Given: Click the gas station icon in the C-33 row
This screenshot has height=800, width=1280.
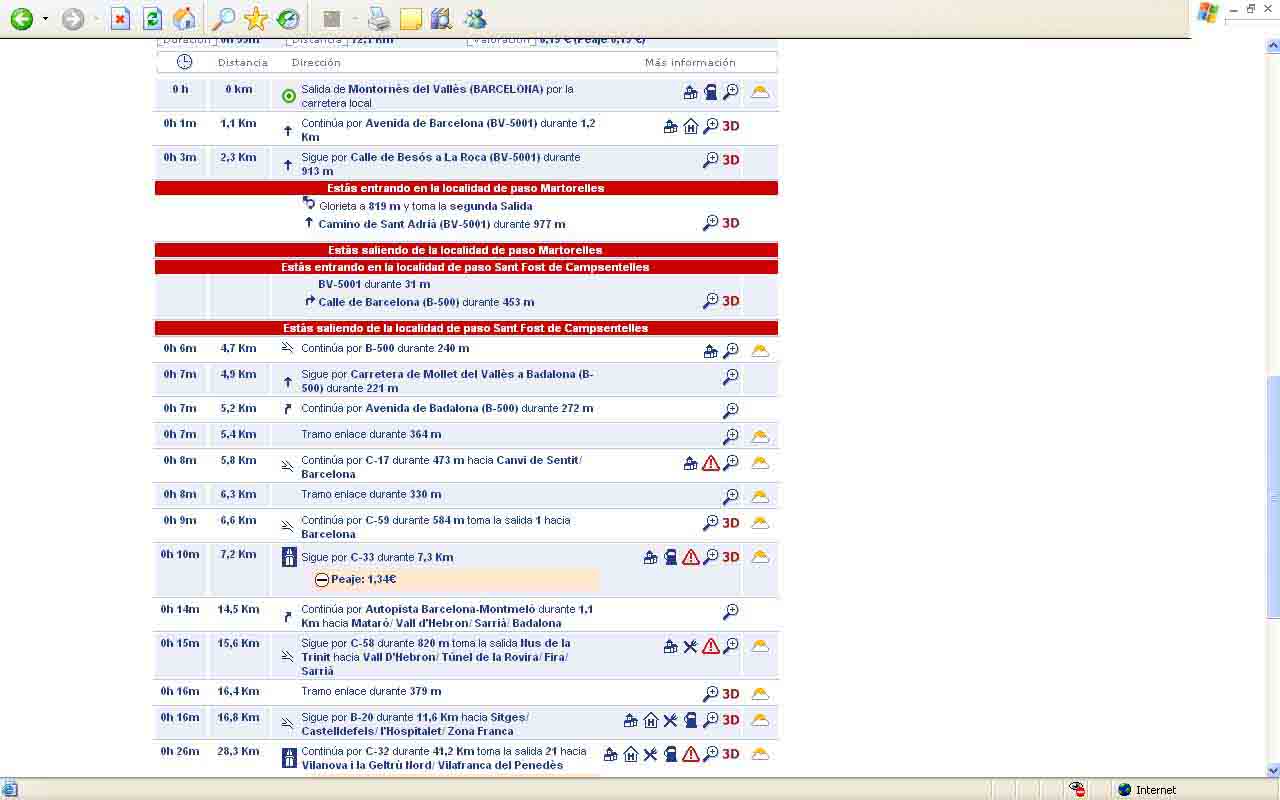Looking at the screenshot, I should click(x=671, y=557).
